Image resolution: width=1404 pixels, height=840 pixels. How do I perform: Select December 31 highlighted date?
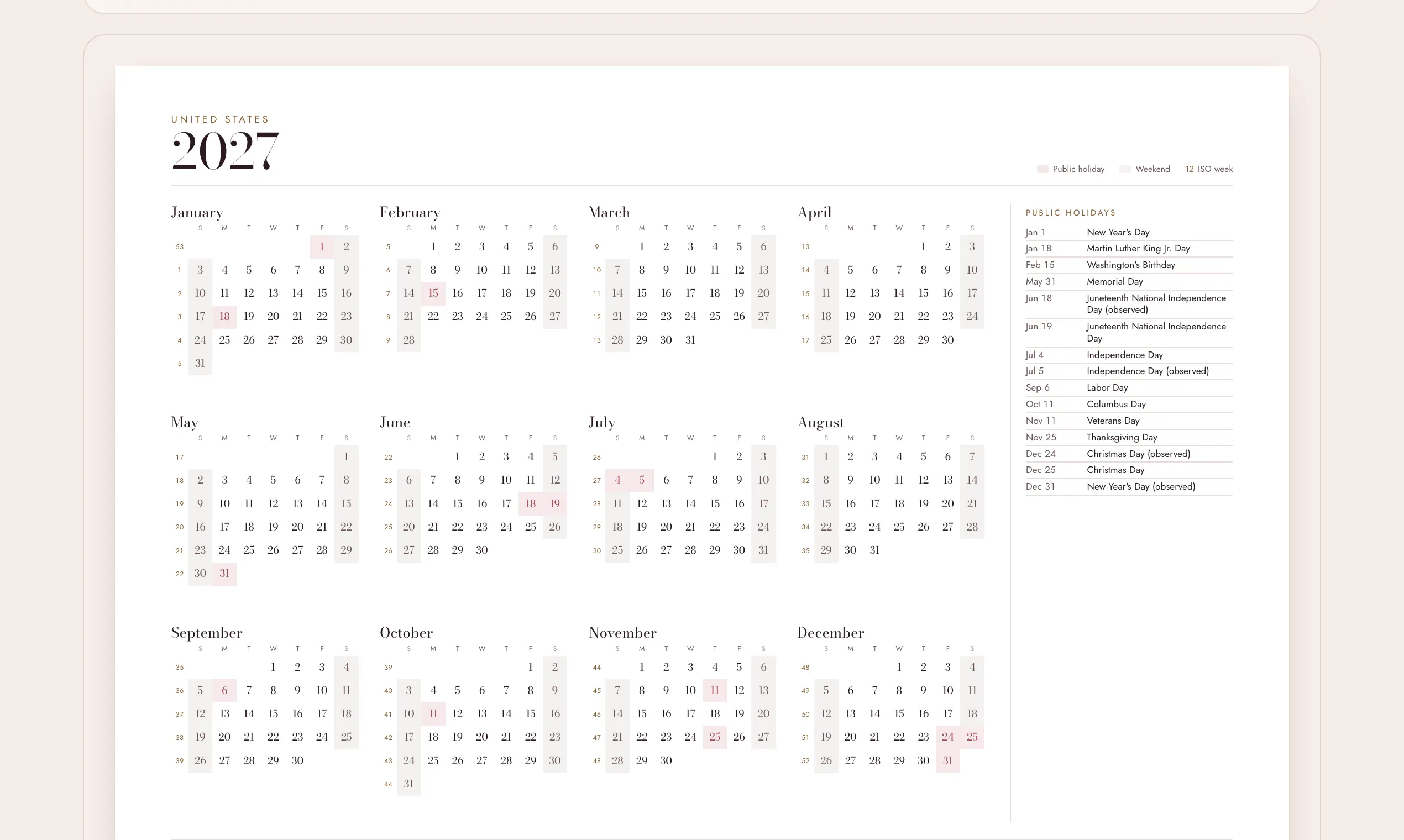tap(947, 760)
